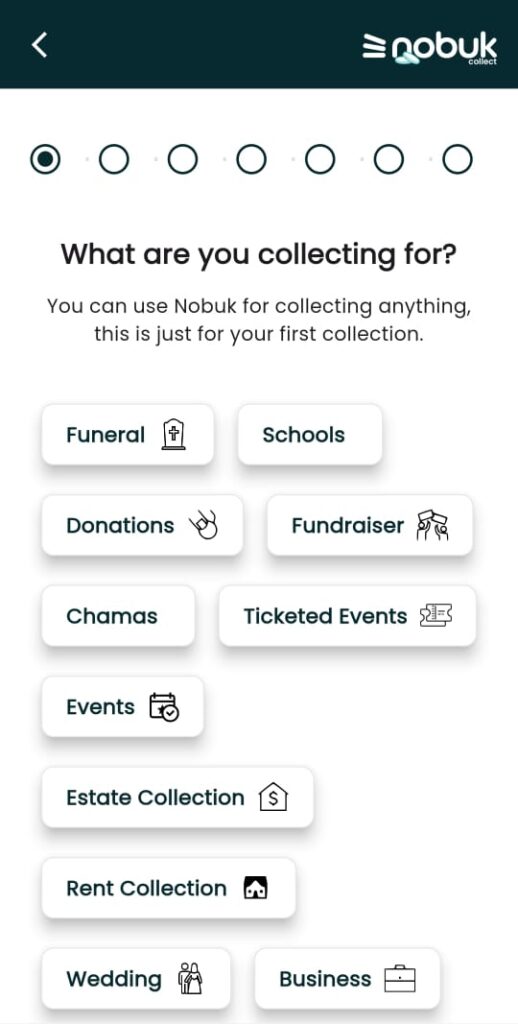Select the fourth step indicator circle
The width and height of the screenshot is (518, 1024).
point(251,159)
